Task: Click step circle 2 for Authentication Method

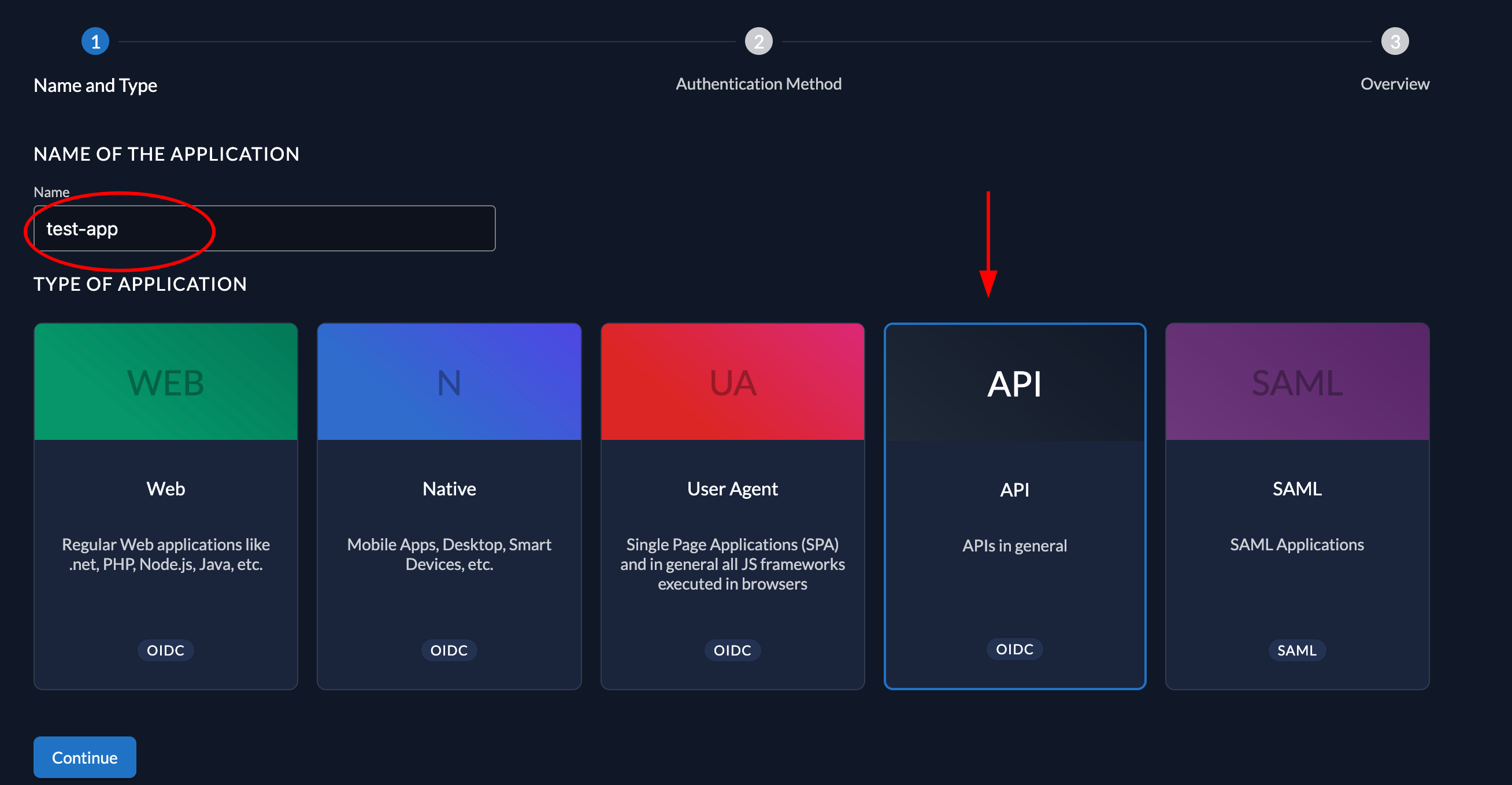Action: (x=759, y=41)
